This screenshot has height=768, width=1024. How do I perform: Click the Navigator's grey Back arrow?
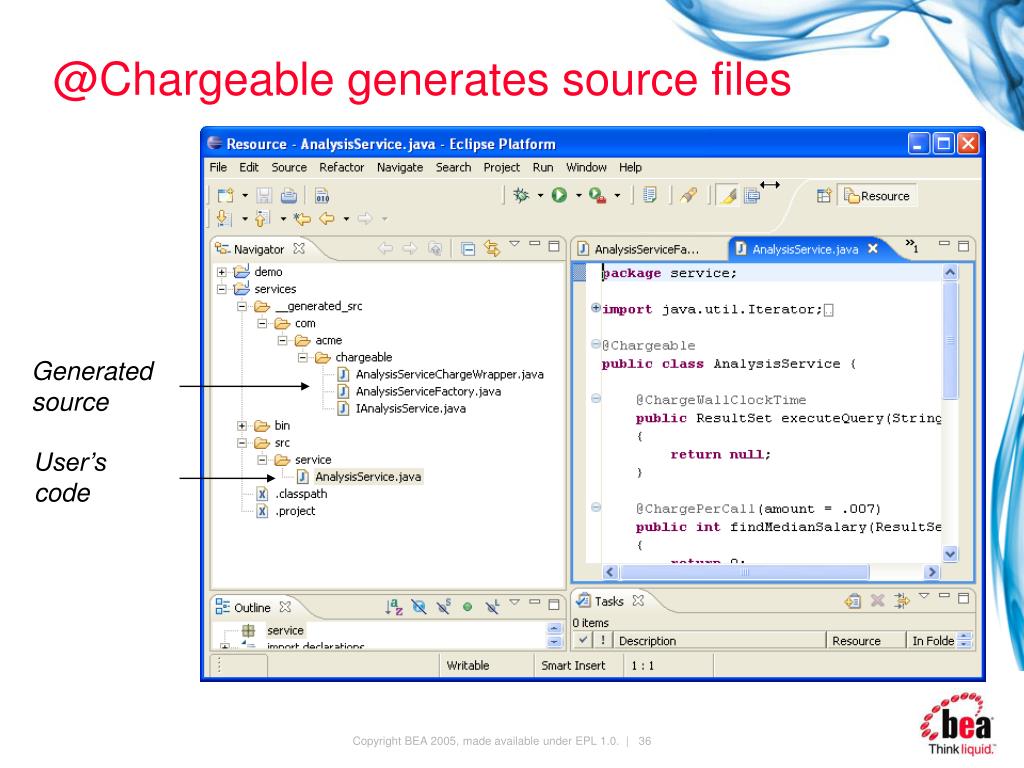click(x=385, y=248)
